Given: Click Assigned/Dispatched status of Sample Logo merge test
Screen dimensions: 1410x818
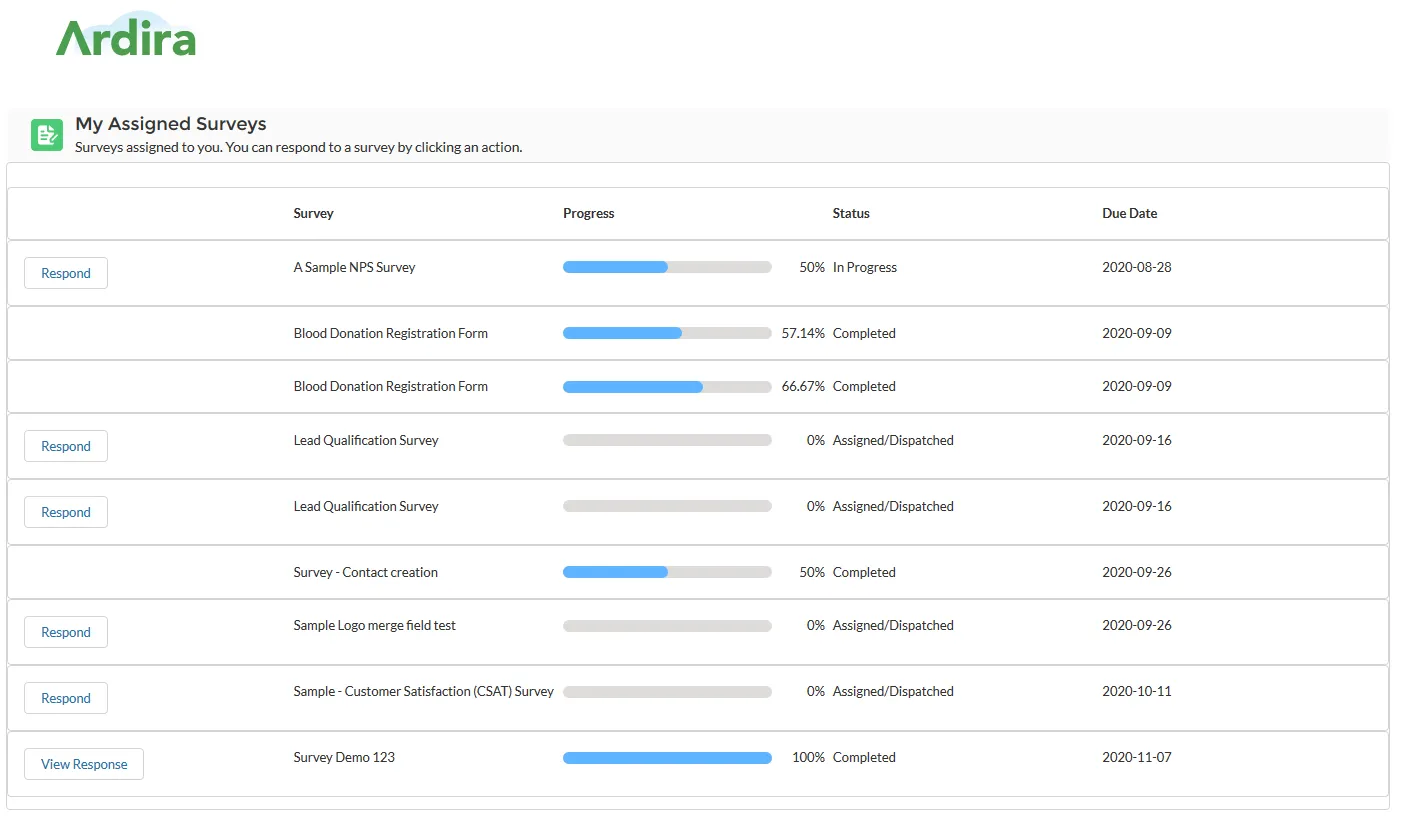Looking at the screenshot, I should pyautogui.click(x=893, y=625).
